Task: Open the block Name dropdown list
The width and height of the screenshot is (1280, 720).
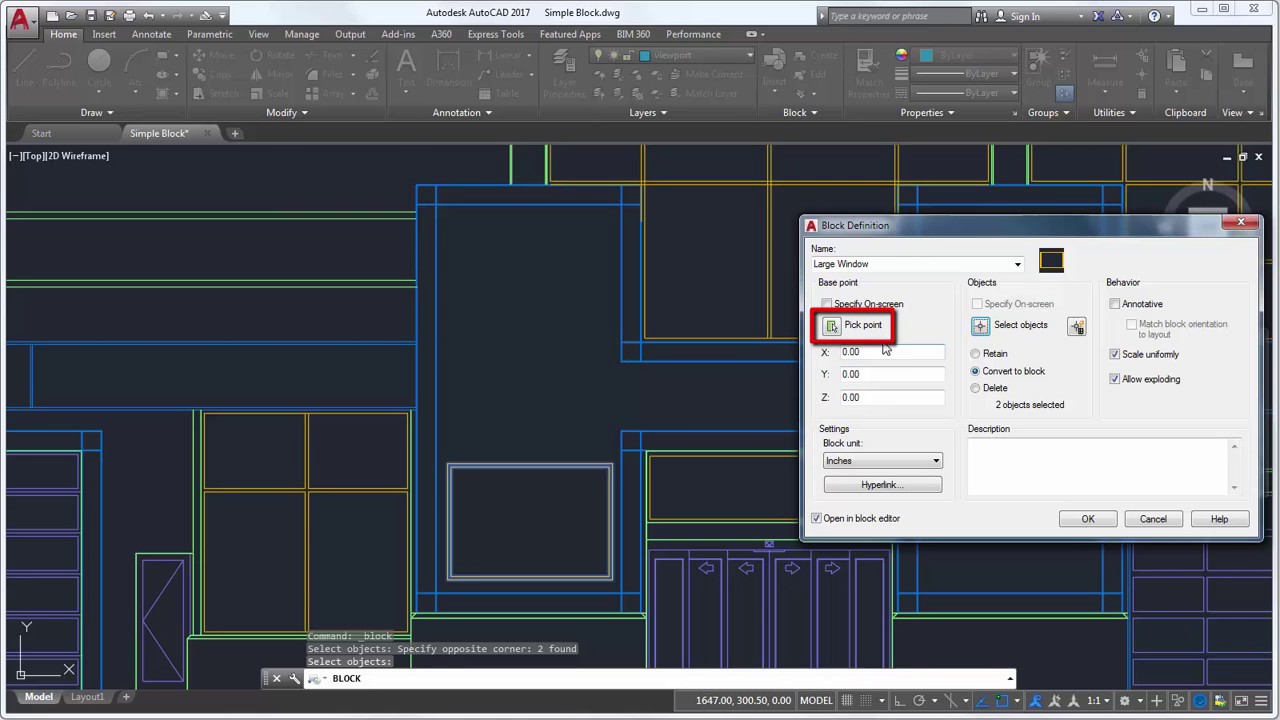Action: [x=1018, y=264]
